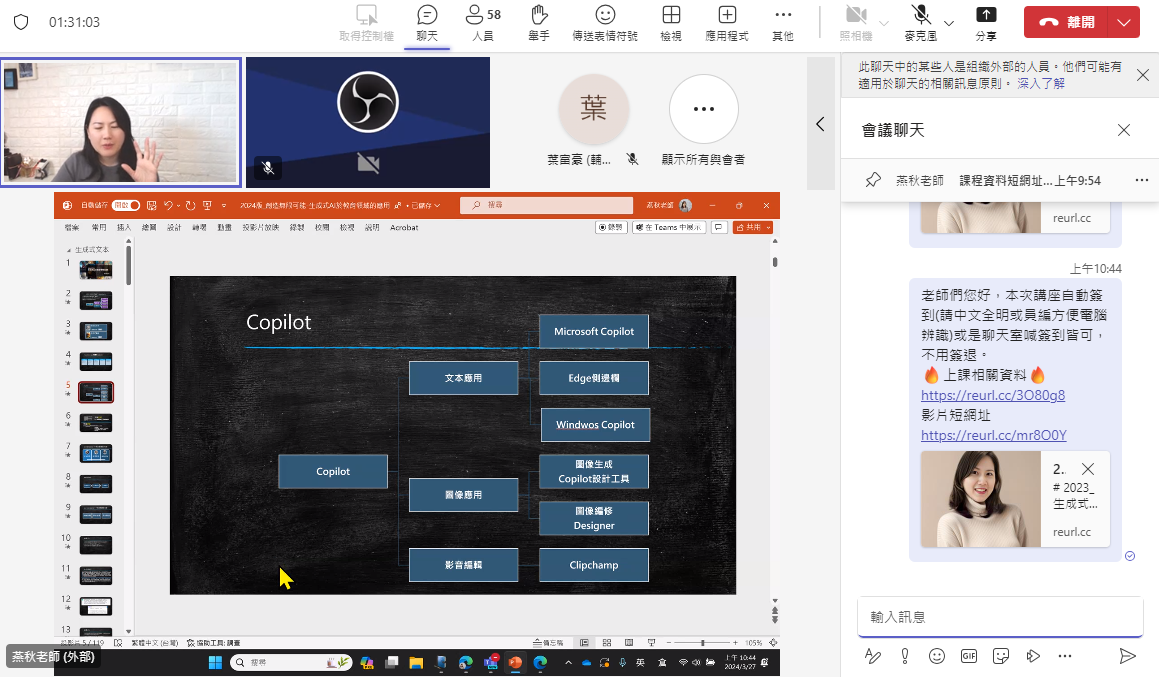Image resolution: width=1159 pixels, height=677 pixels.
Task: Expand the Quick Access Toolbar customize arrow
Action: tap(223, 205)
